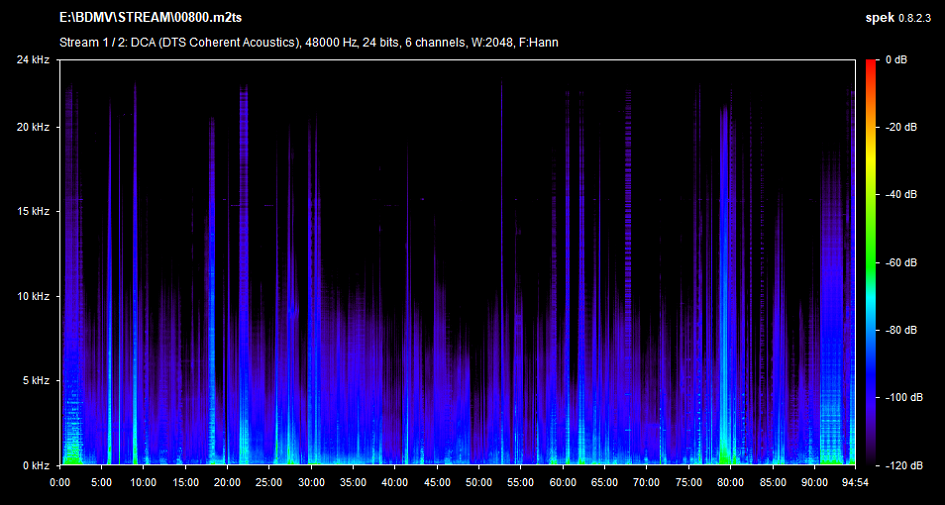This screenshot has height=505, width=945.
Task: Click the 0:00 time axis marker
Action: [60, 481]
